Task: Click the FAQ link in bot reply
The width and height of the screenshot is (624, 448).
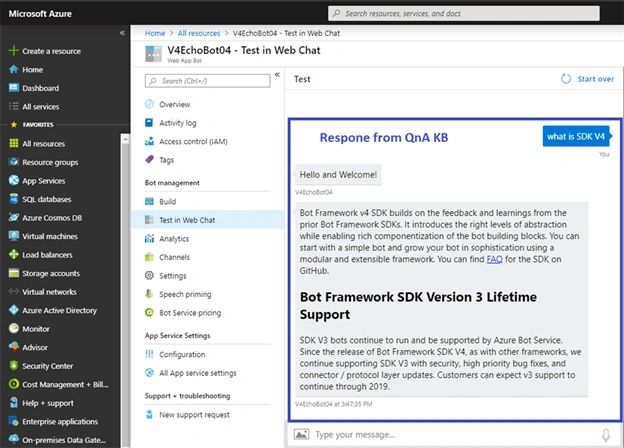Action: 494,259
